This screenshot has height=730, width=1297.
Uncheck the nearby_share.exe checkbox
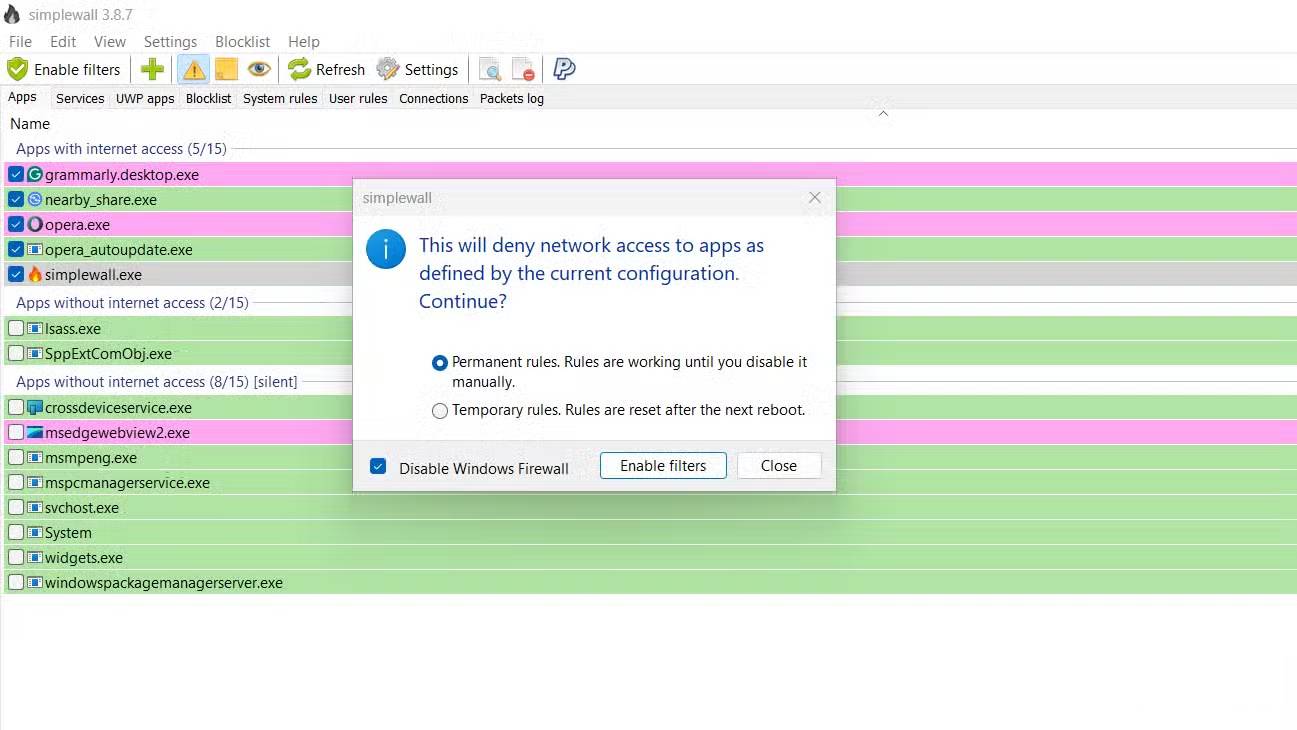tap(16, 199)
